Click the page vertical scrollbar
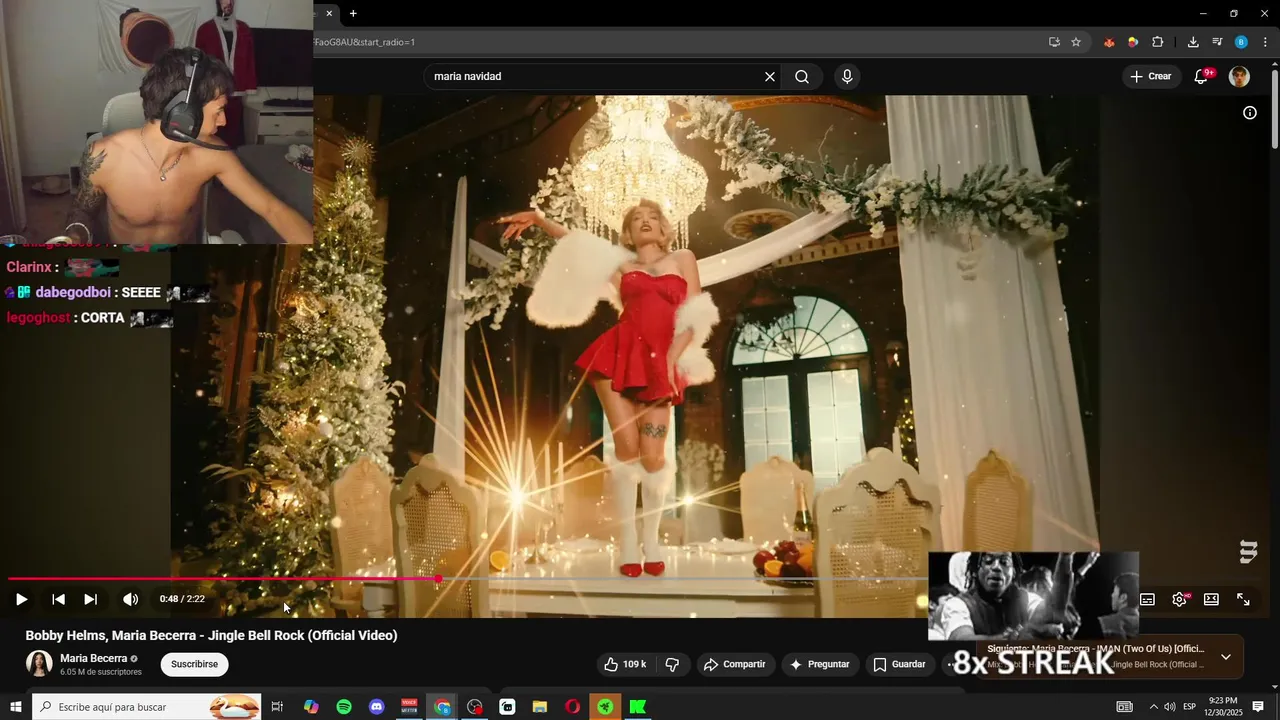The height and width of the screenshot is (720, 1280). (1274, 110)
